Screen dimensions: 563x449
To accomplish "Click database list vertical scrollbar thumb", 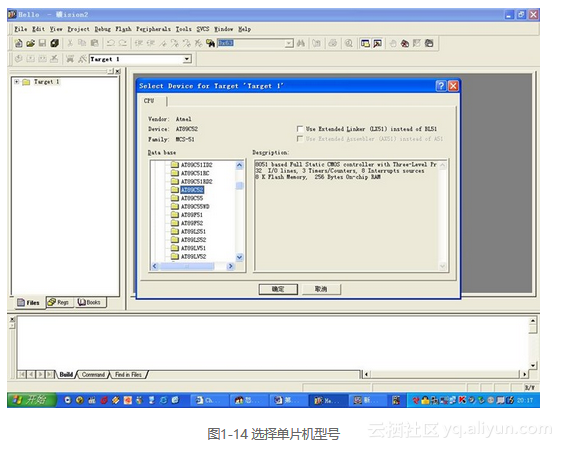I will coord(239,185).
